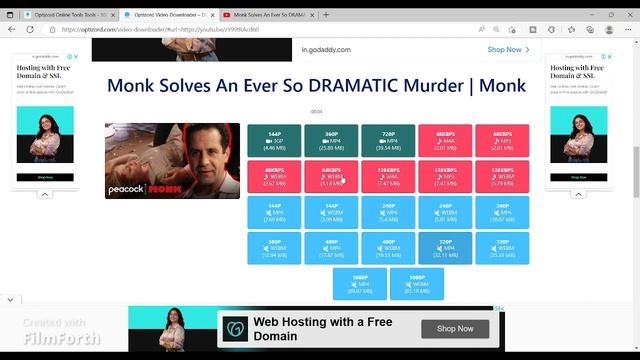Download muted 480P MP4 blue option
This screenshot has width=640, height=360.
click(x=331, y=249)
